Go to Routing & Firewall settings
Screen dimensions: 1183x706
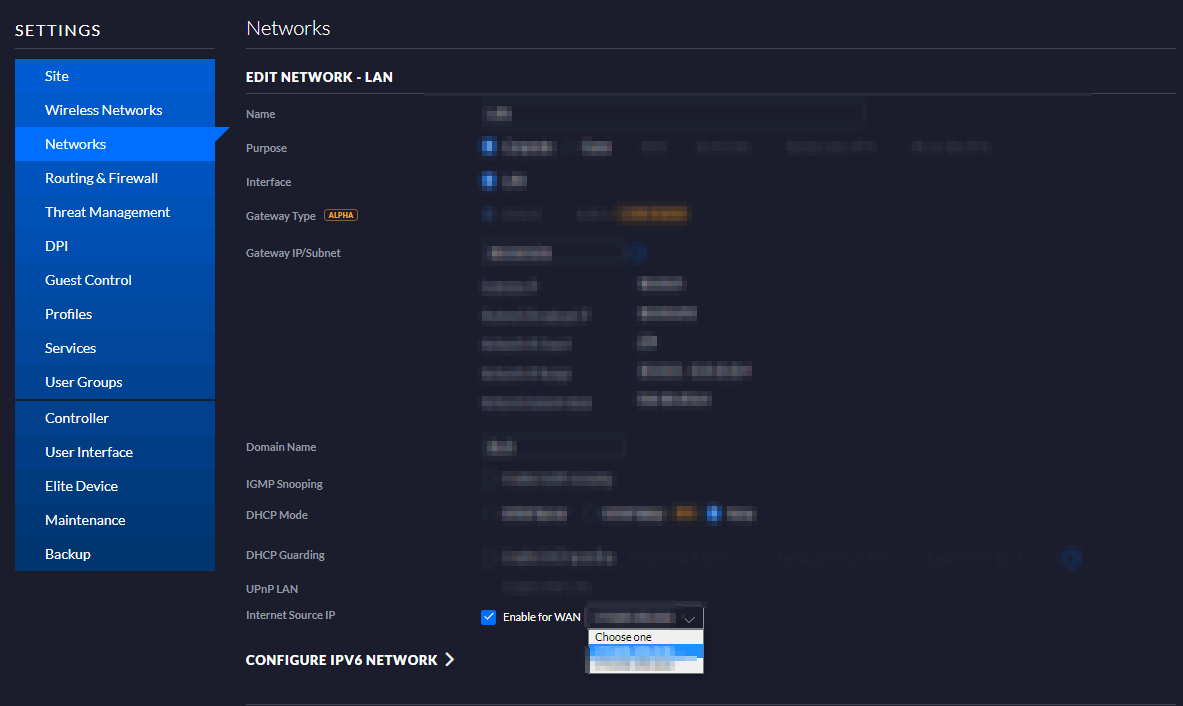101,178
